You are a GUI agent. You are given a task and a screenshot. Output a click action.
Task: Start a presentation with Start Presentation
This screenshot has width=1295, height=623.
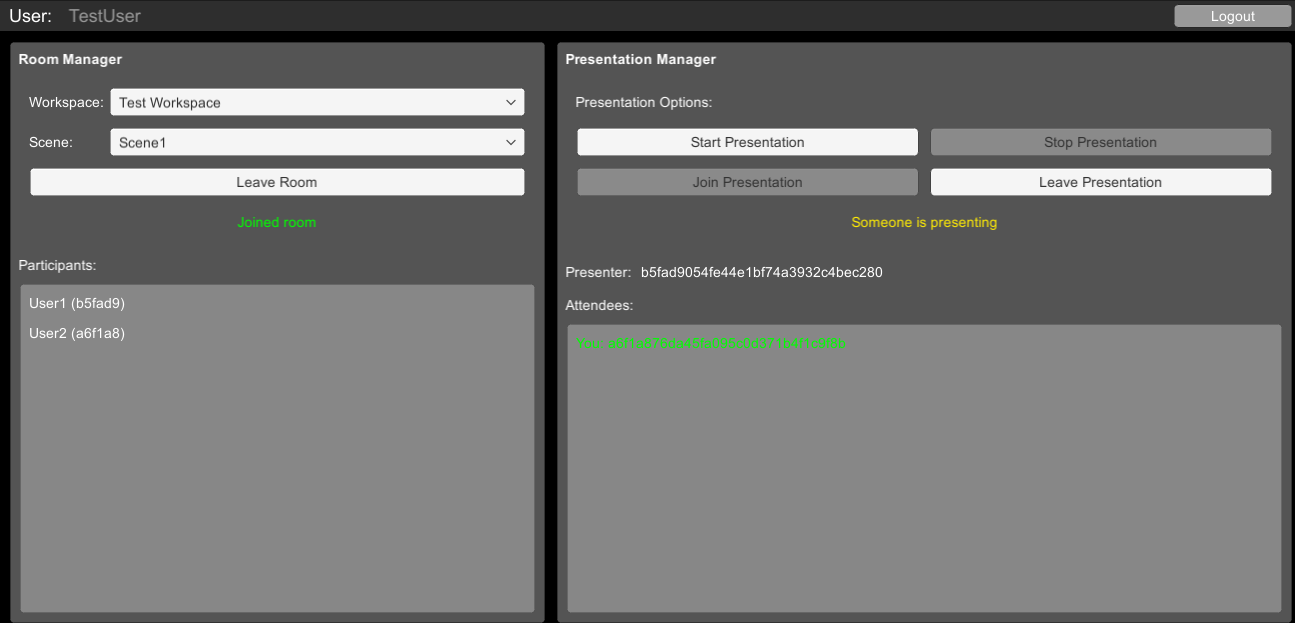pyautogui.click(x=747, y=142)
